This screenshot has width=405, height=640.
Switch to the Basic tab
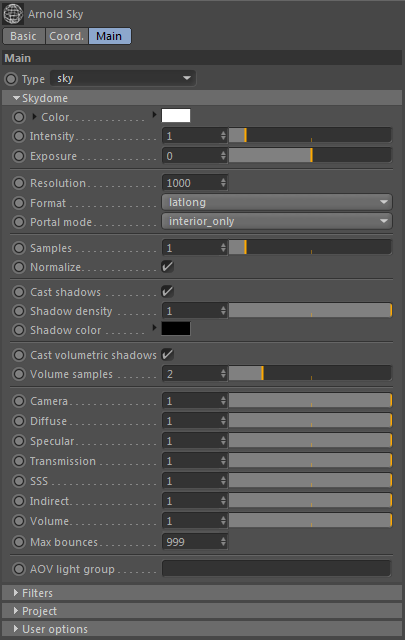(x=23, y=36)
